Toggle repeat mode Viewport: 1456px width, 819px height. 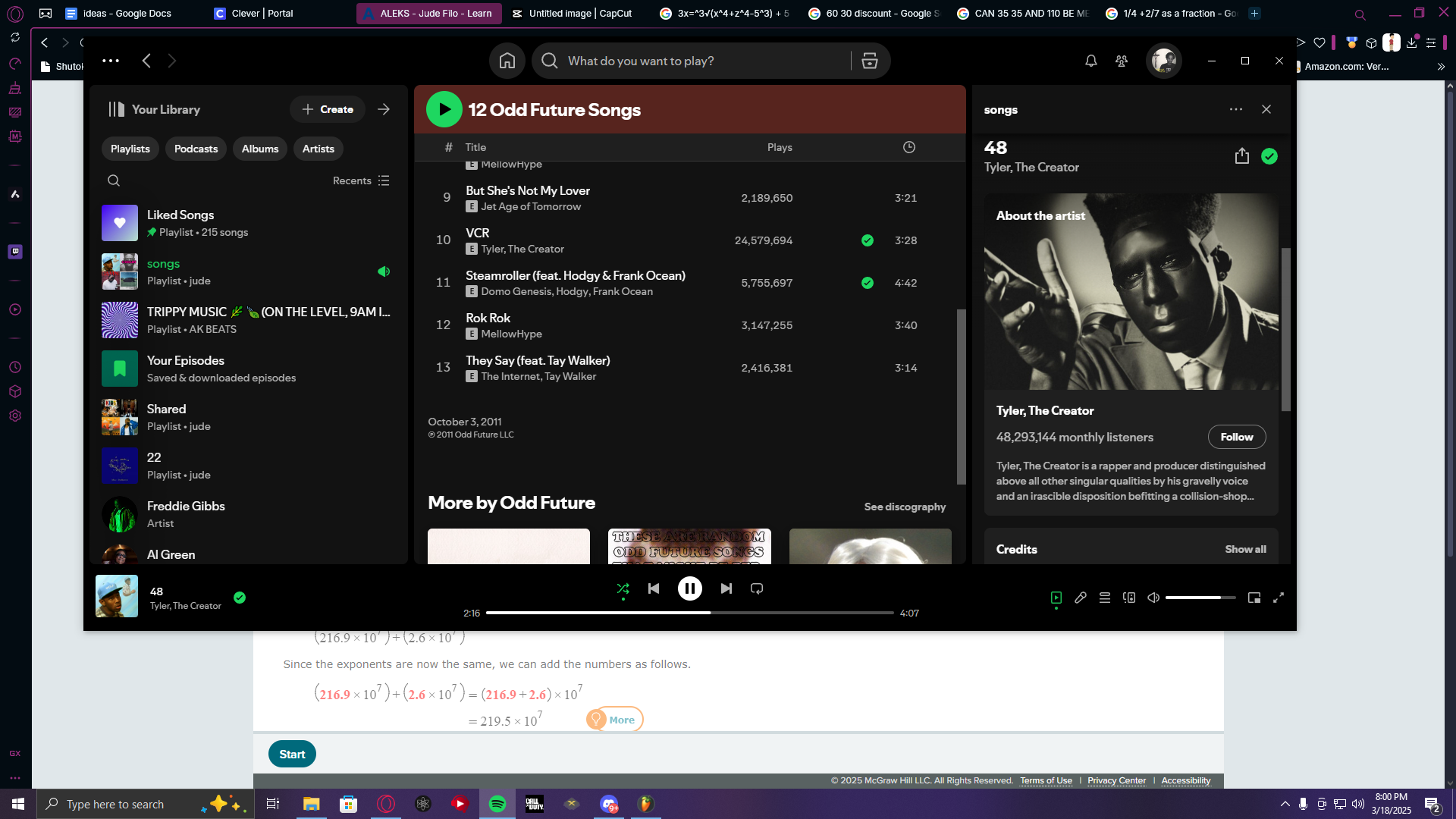tap(757, 588)
